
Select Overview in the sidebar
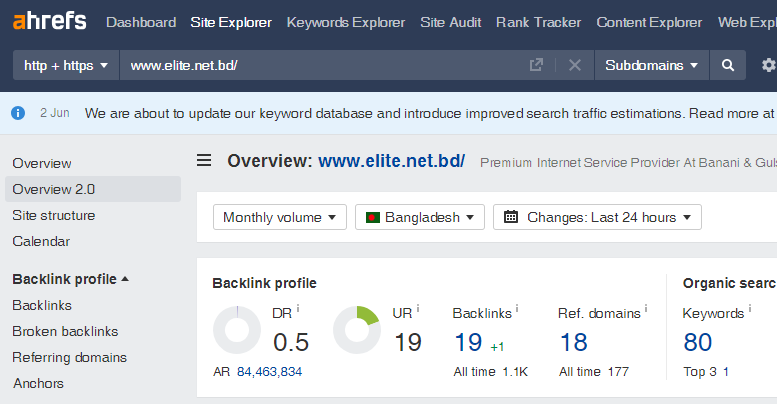[x=42, y=163]
